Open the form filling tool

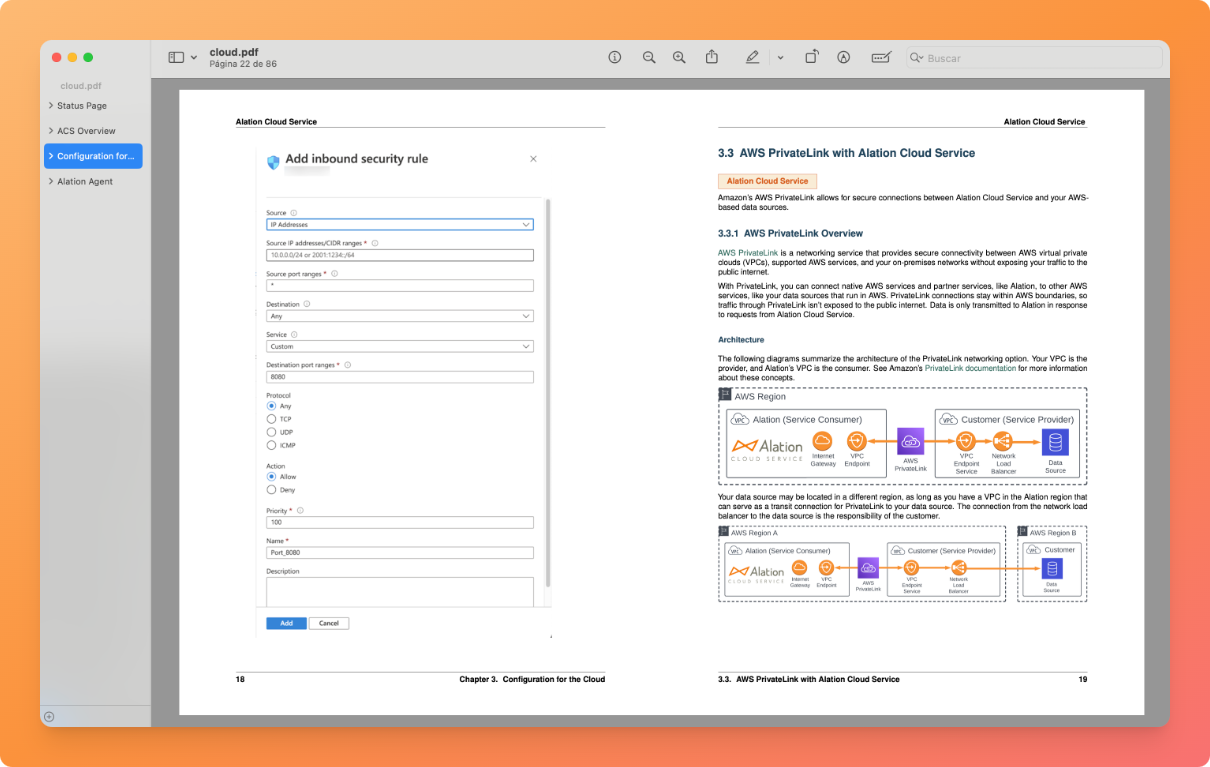[881, 58]
